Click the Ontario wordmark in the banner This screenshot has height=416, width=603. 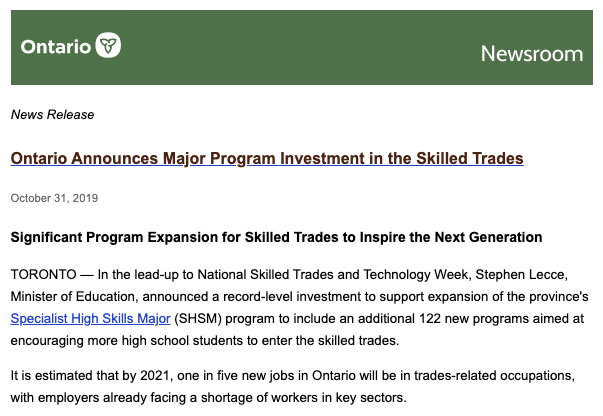tap(56, 47)
